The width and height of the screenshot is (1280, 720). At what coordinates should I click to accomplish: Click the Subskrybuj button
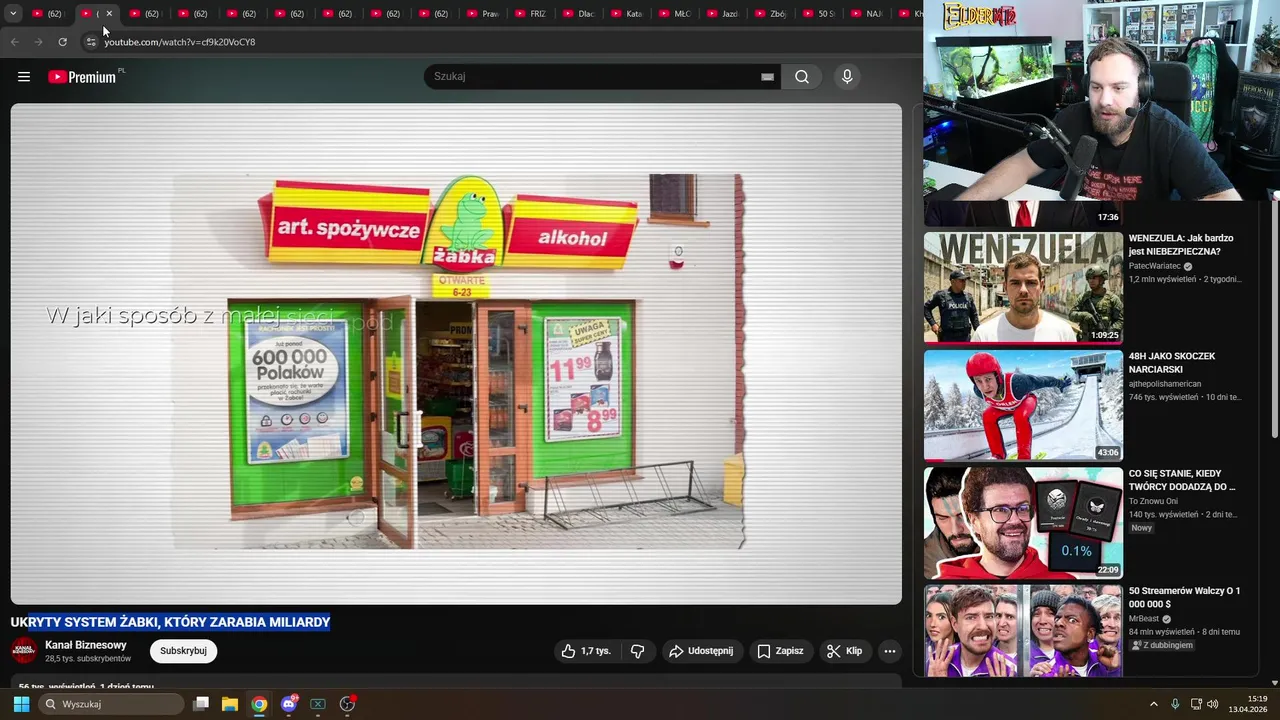(x=183, y=651)
